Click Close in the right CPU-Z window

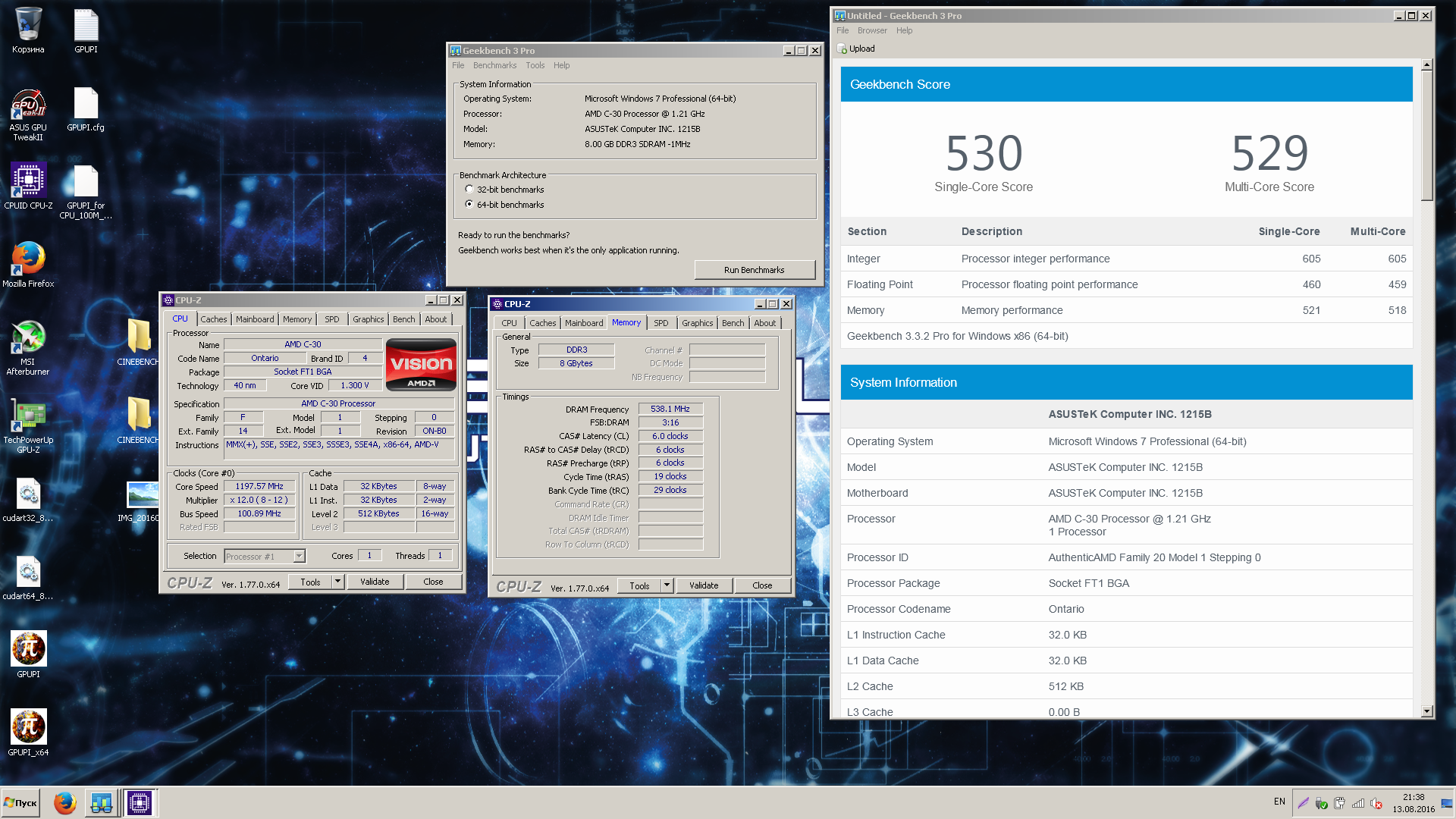pos(762,585)
